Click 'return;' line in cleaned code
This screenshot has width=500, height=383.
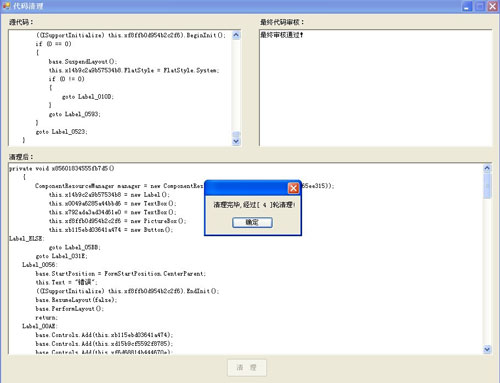click(x=47, y=317)
